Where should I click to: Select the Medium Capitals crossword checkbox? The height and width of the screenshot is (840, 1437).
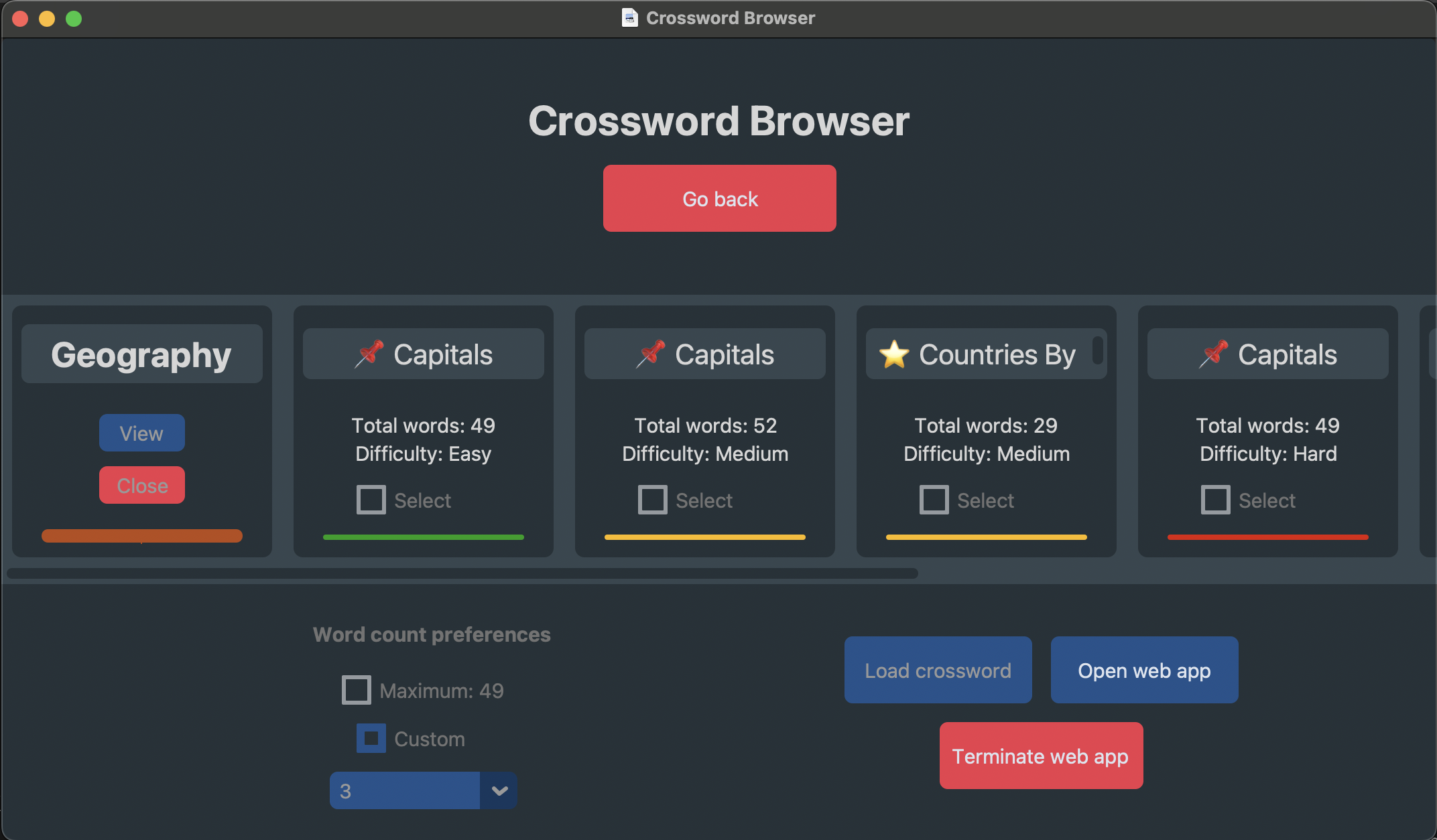pos(652,500)
